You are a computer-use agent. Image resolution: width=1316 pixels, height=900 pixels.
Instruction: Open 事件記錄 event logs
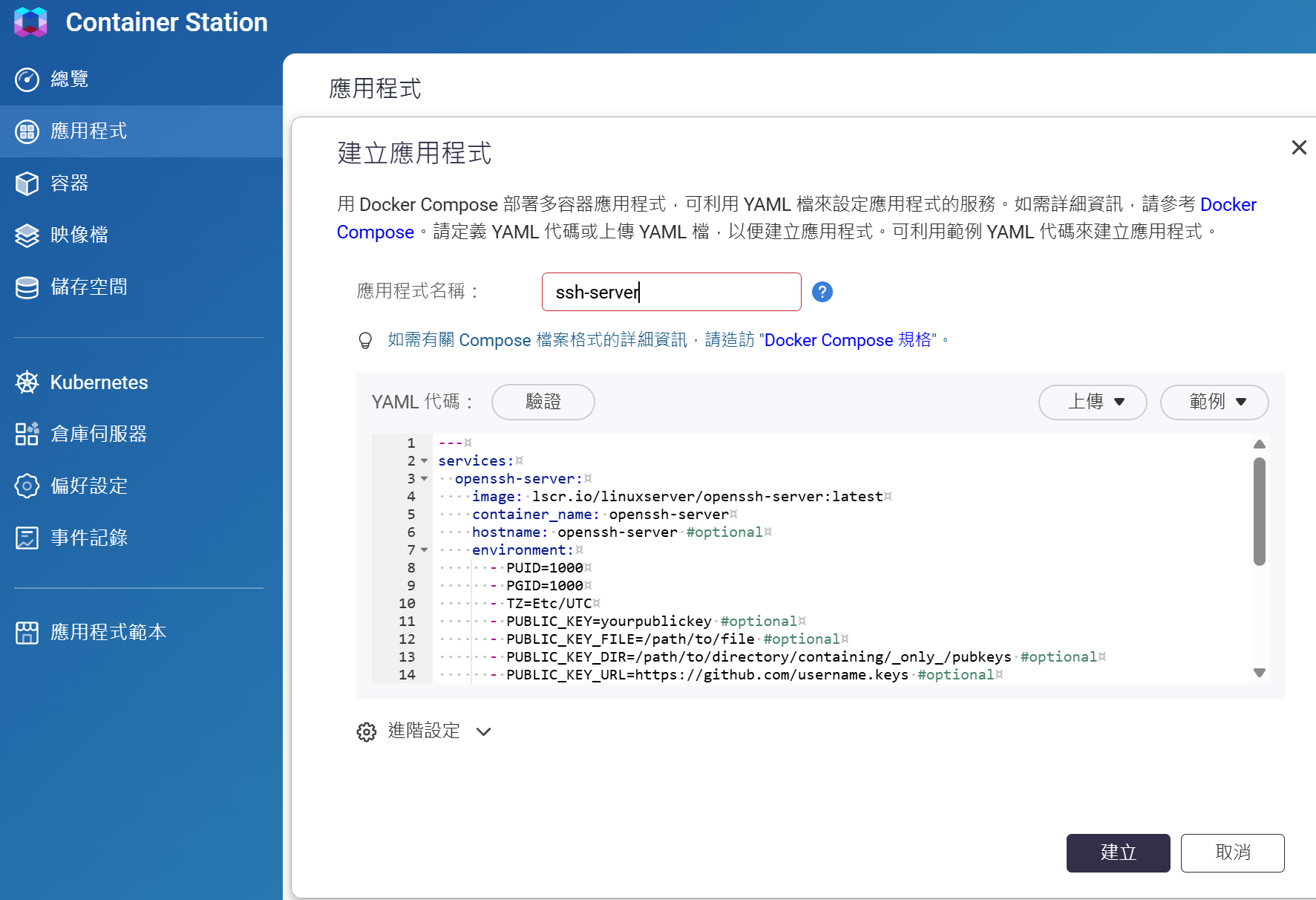coord(88,538)
